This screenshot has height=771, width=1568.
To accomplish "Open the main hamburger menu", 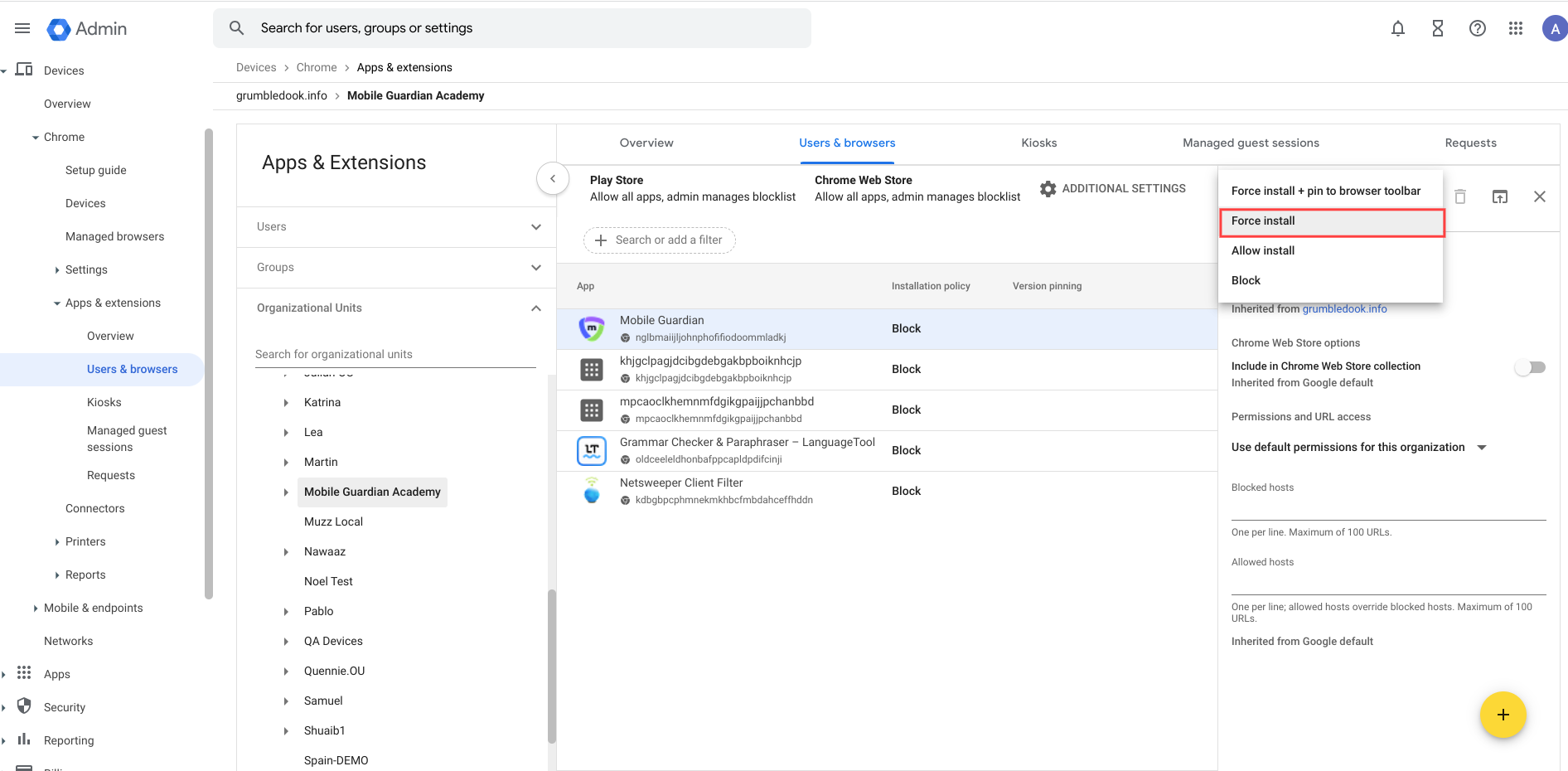I will pyautogui.click(x=22, y=28).
